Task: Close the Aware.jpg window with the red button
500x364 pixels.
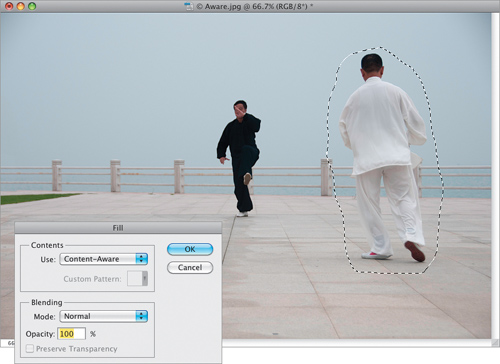Action: pyautogui.click(x=9, y=6)
